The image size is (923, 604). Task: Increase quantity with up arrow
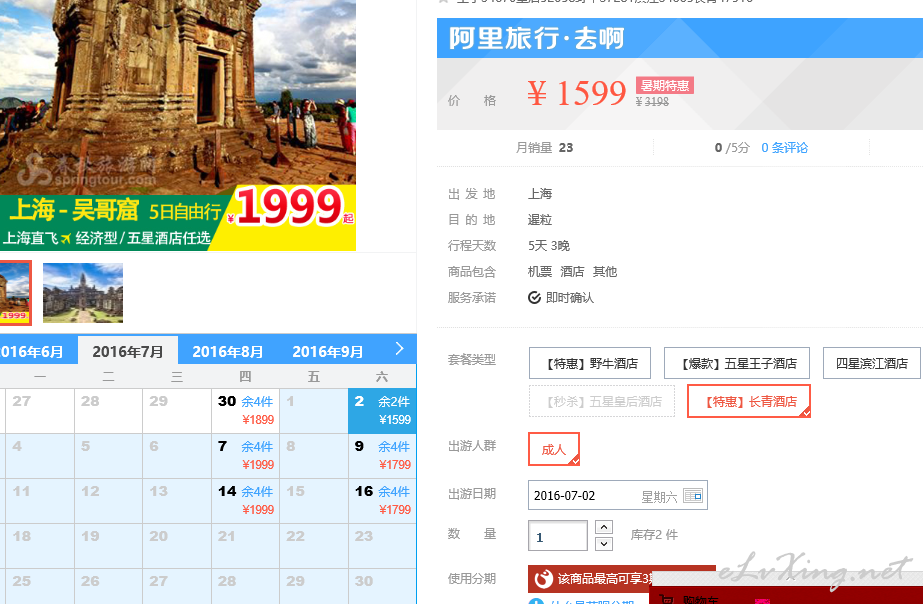(x=604, y=527)
